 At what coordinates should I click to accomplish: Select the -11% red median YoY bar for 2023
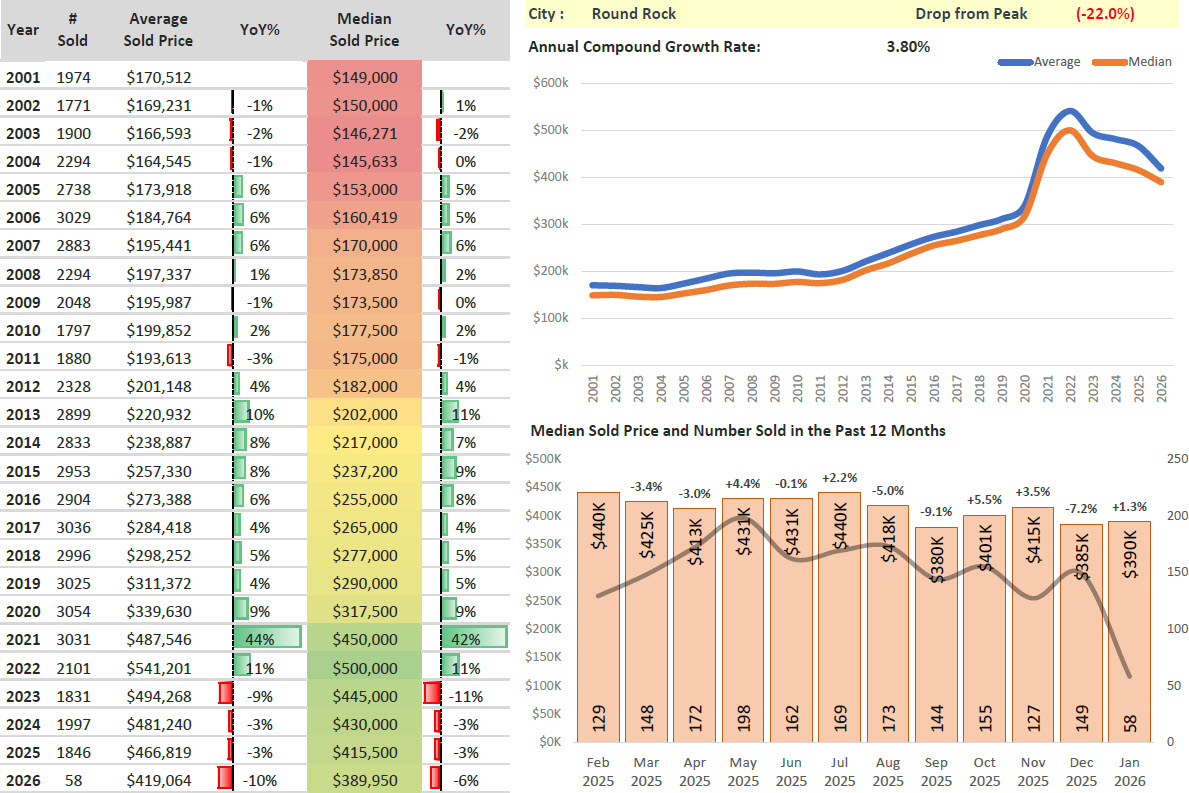pos(432,695)
